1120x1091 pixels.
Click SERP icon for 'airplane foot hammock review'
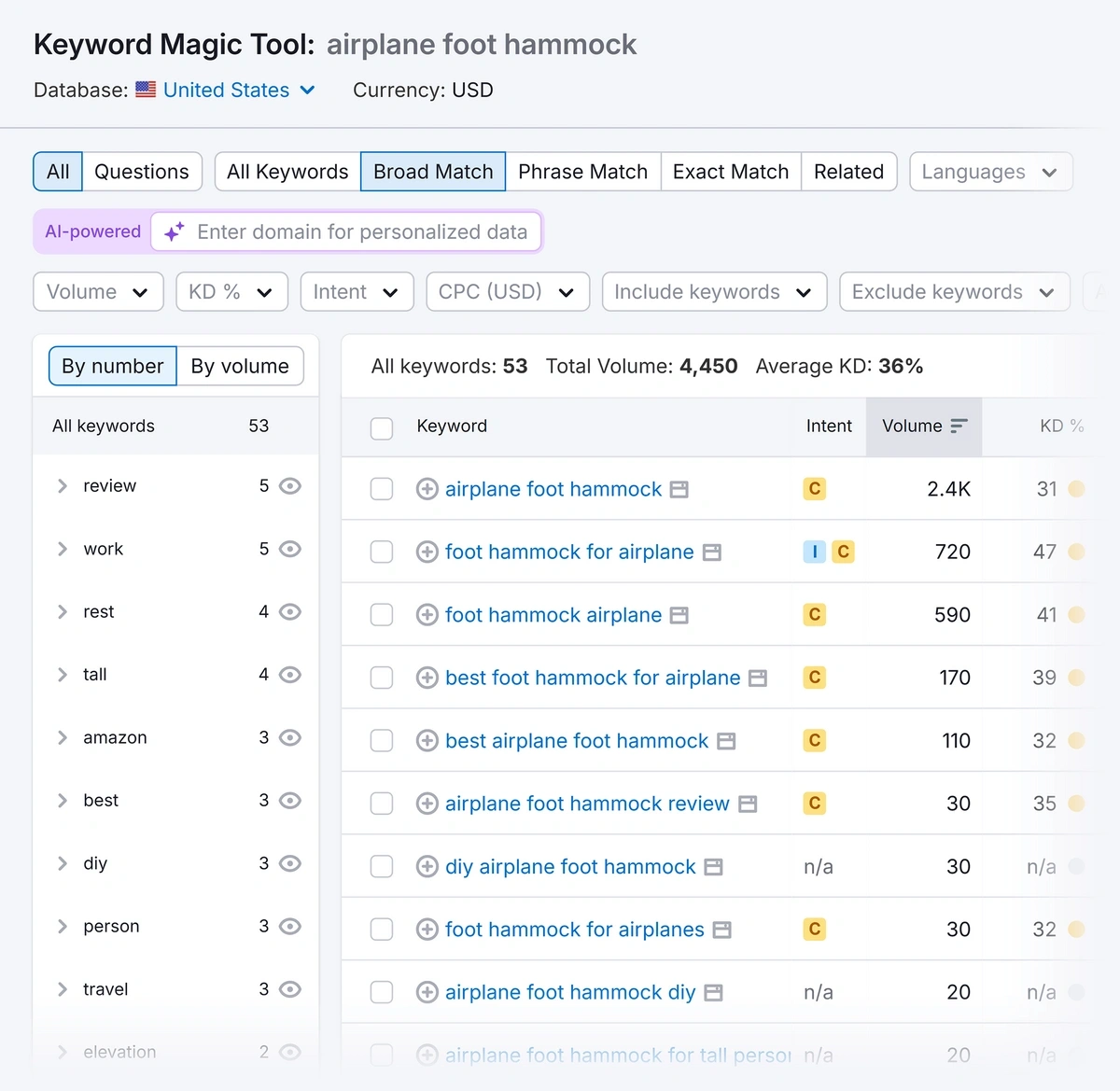point(748,804)
